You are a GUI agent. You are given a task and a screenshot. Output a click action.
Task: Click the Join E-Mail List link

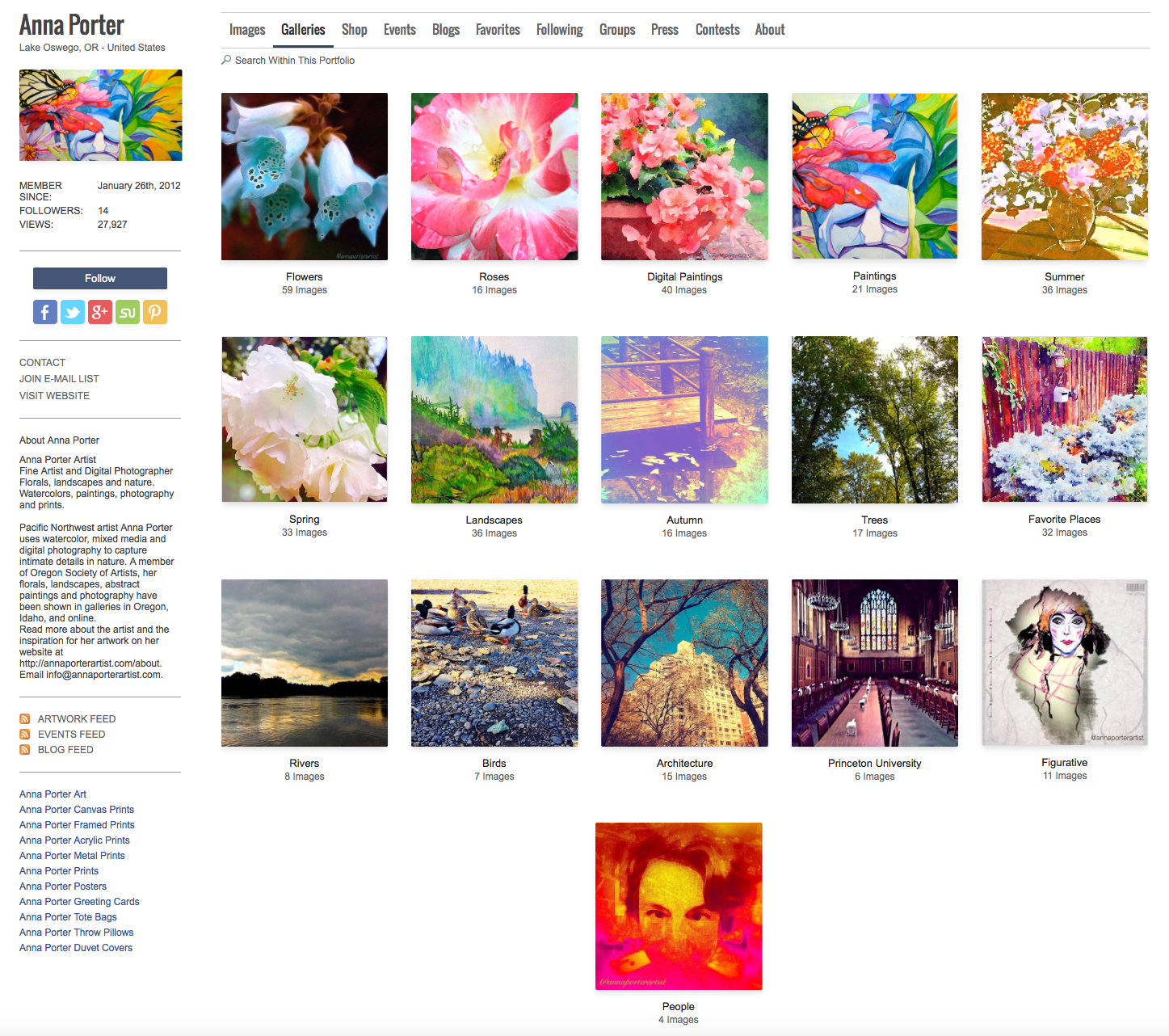[59, 379]
